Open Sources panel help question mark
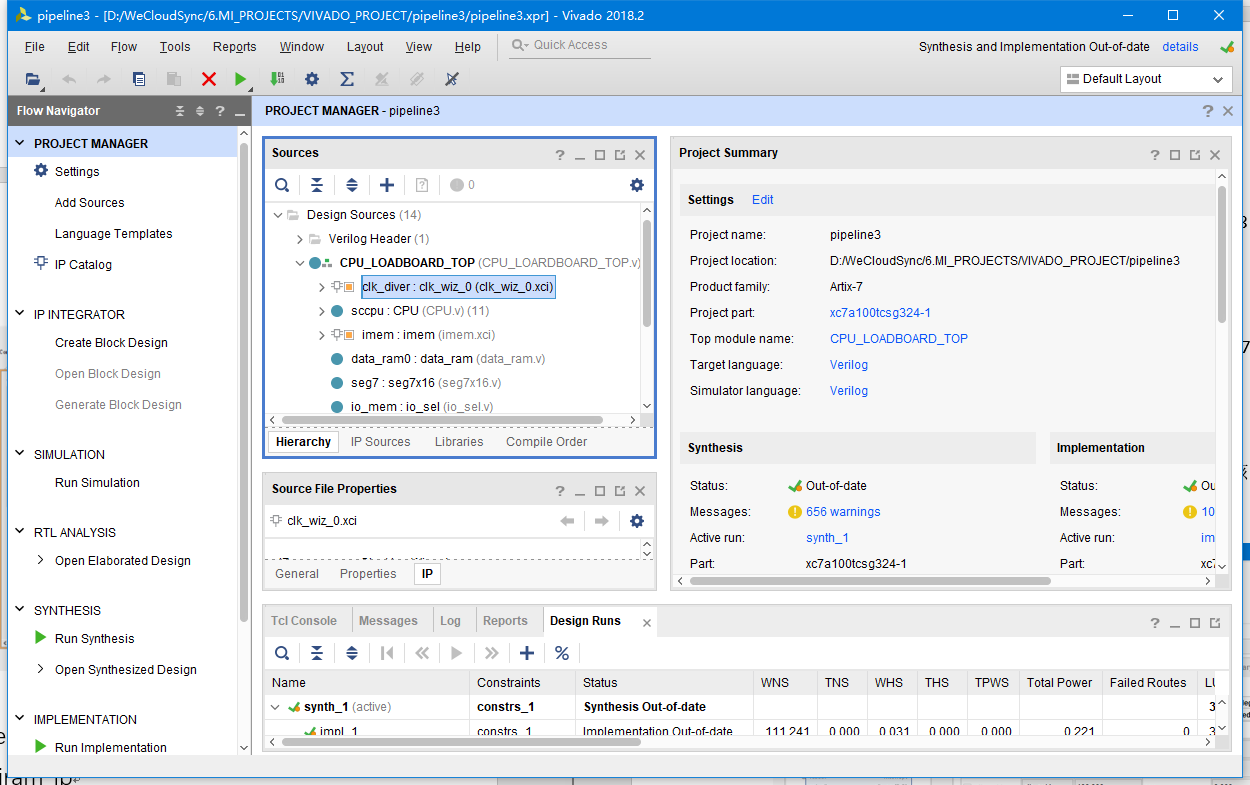1250x785 pixels. (560, 155)
